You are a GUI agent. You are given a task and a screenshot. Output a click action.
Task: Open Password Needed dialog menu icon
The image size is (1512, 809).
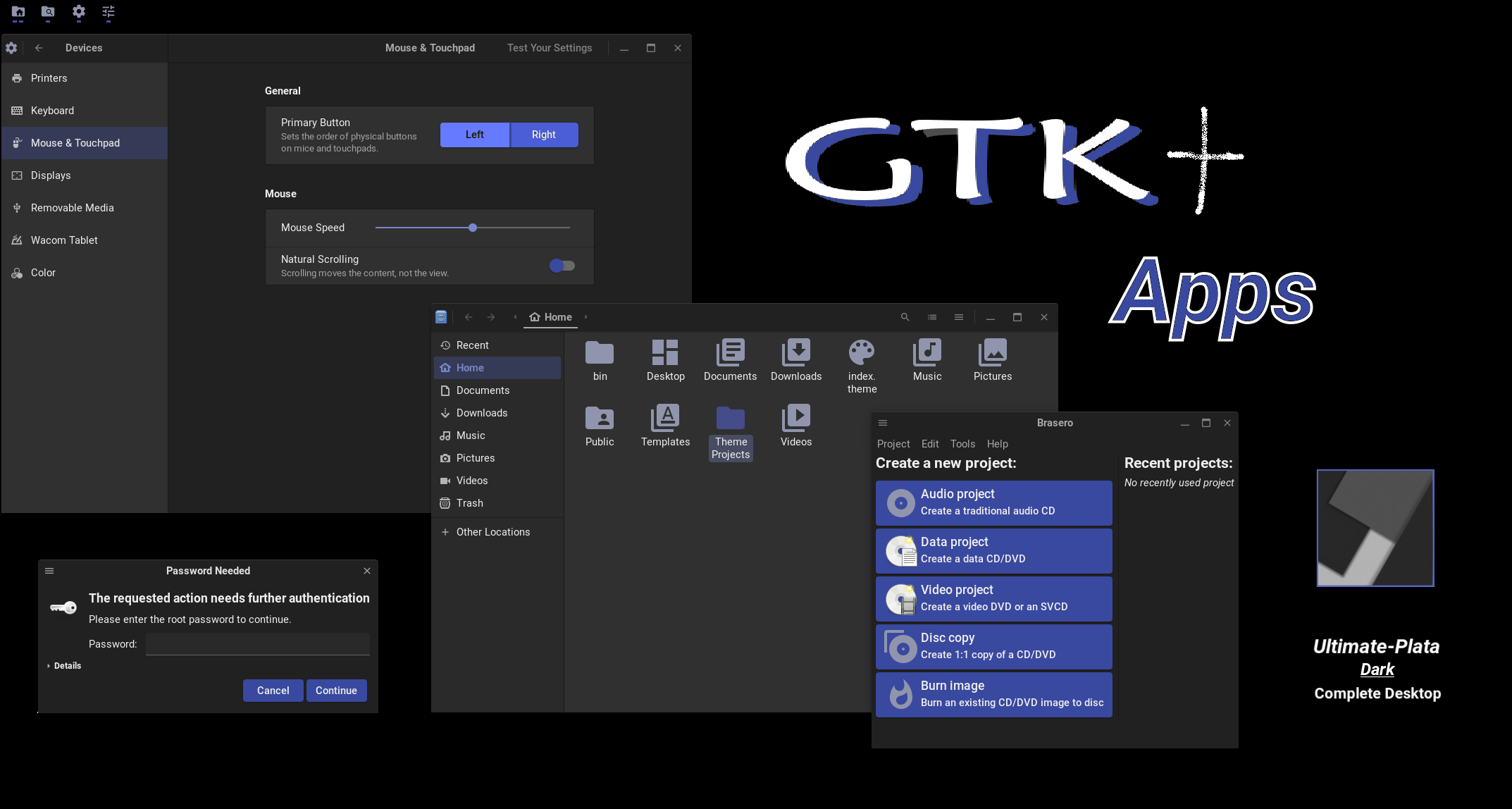[x=49, y=571]
